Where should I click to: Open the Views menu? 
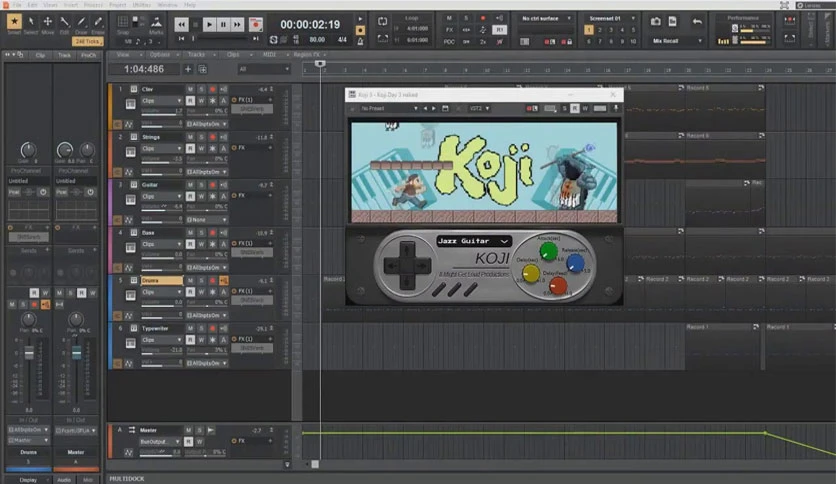point(50,5)
